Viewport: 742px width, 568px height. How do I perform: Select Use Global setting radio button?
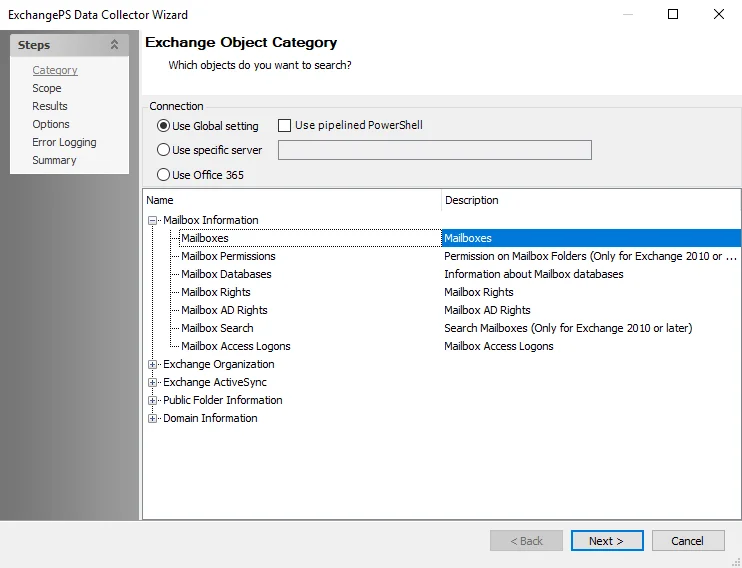(163, 126)
